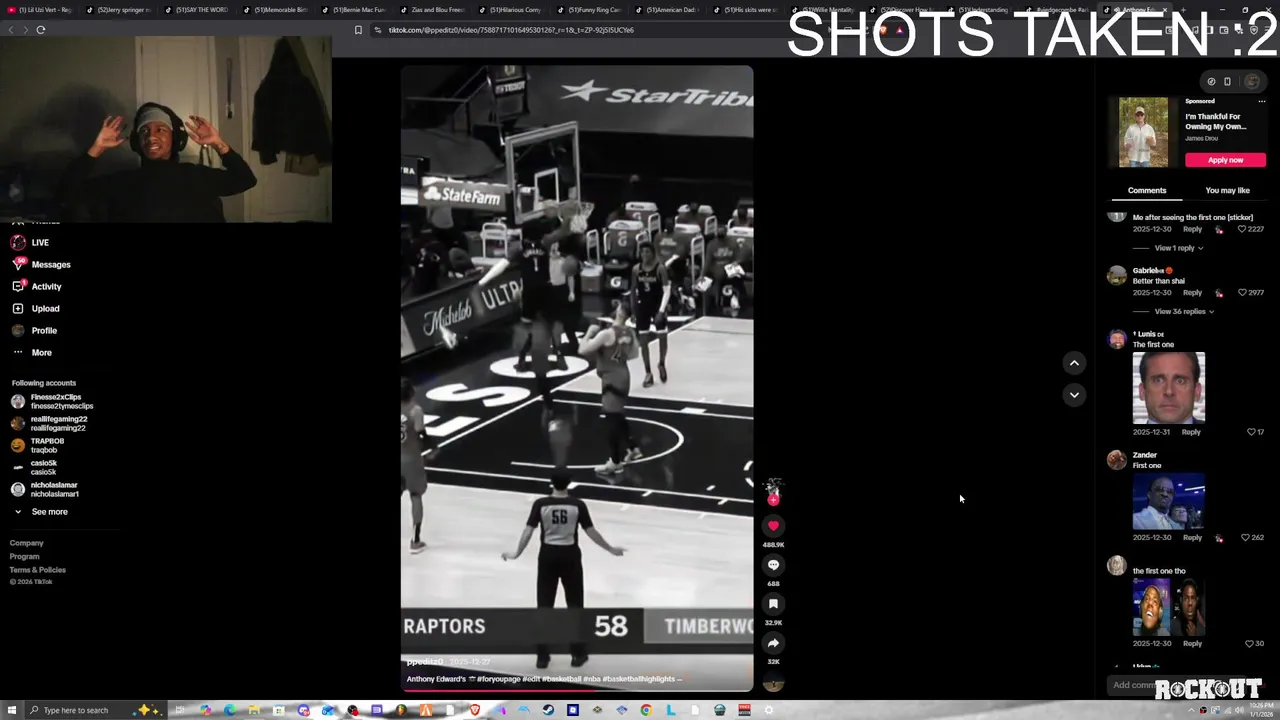The width and height of the screenshot is (1280, 720).
Task: Open Gabriel's commenter avatar
Action: (1117, 276)
